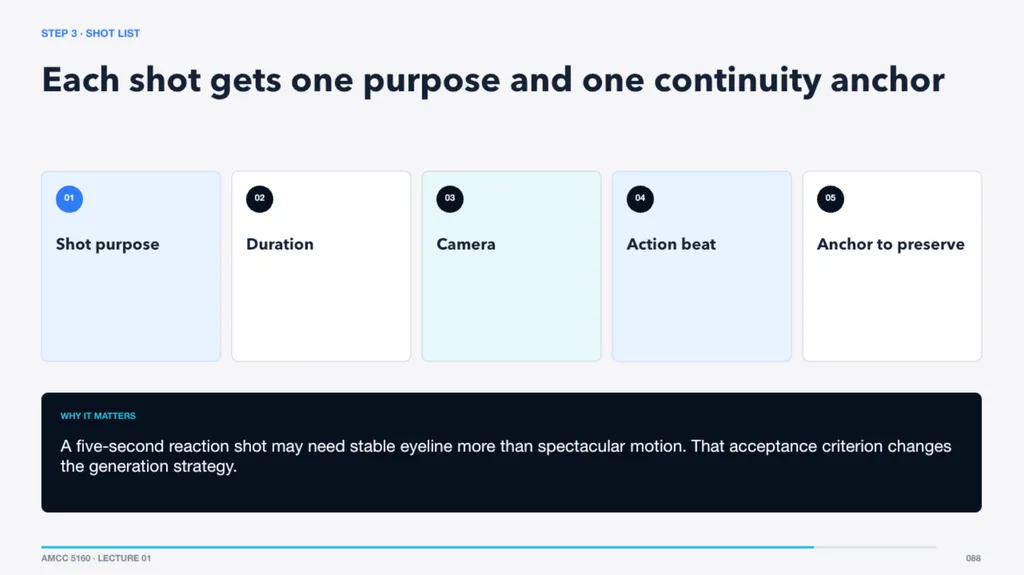Click the AMCC 5160 · LECTURE 01 footer
1024x575 pixels.
coord(96,558)
